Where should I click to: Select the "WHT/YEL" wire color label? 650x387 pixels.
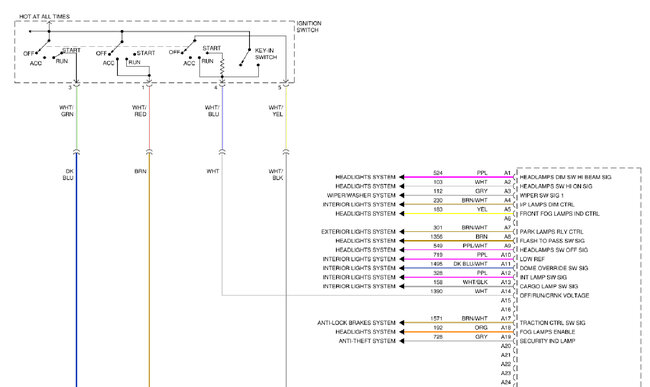click(276, 111)
